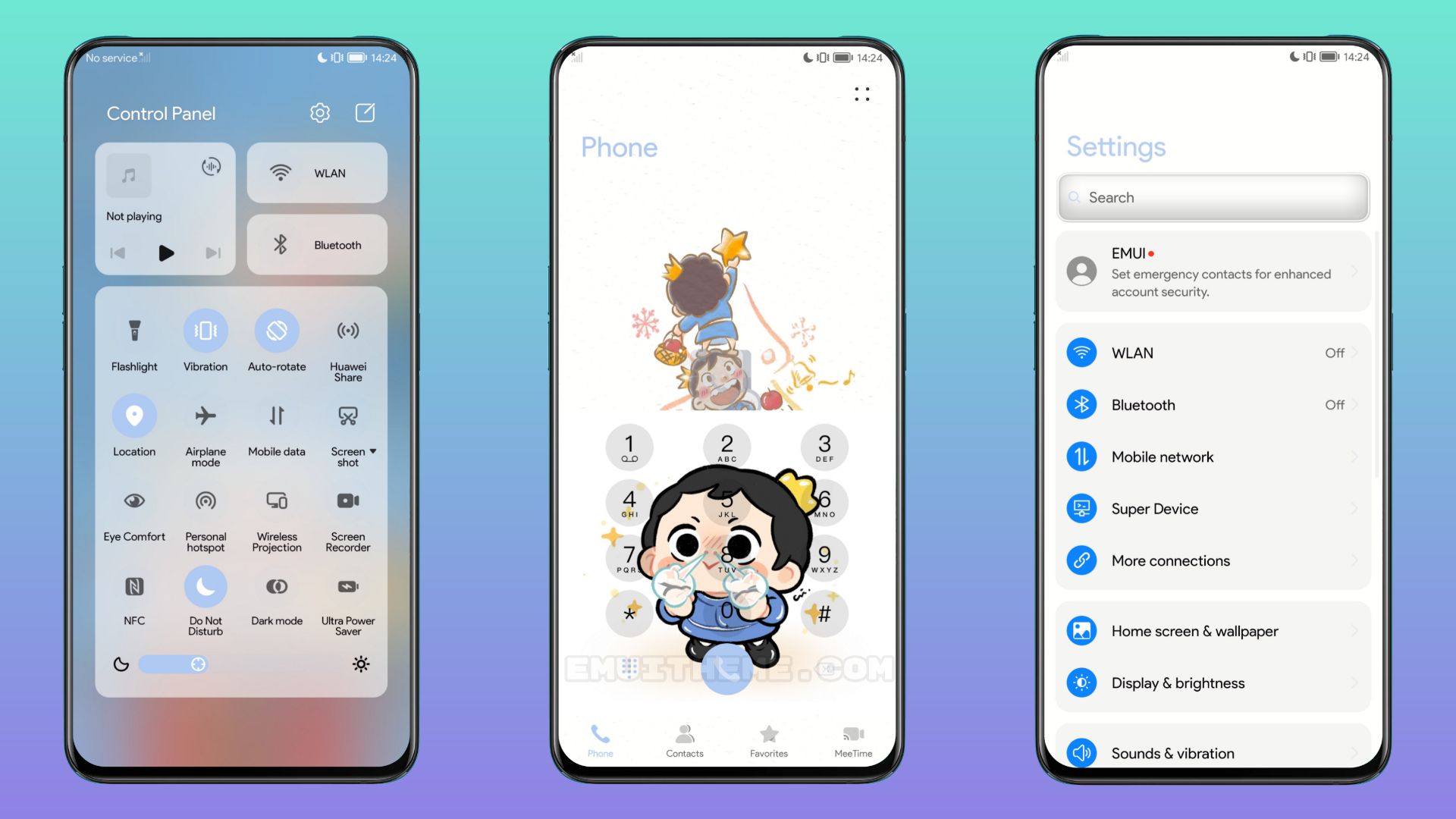
Task: Adjust the brightness slider
Action: coord(196,663)
